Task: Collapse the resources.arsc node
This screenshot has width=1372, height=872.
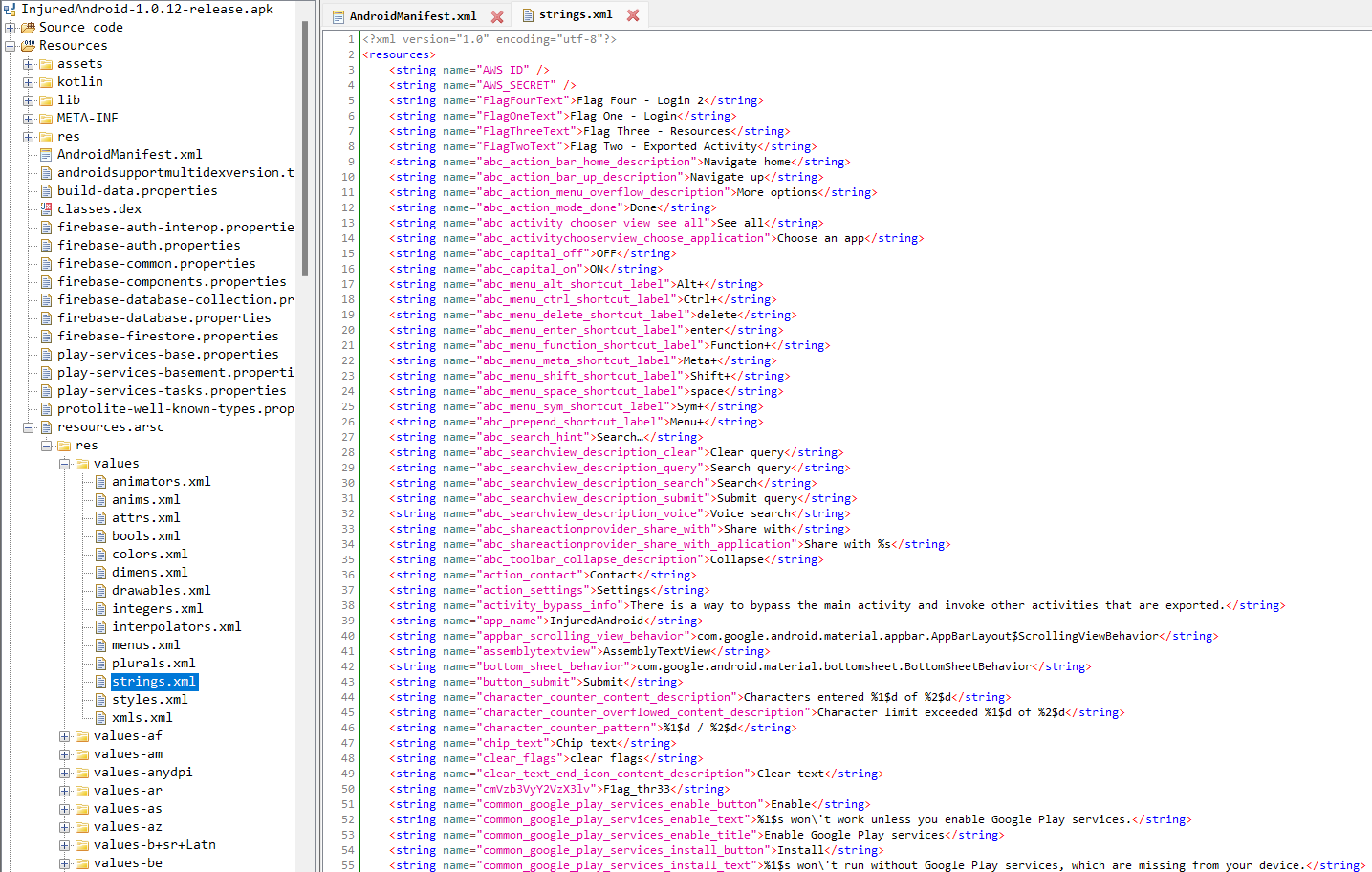Action: point(28,426)
